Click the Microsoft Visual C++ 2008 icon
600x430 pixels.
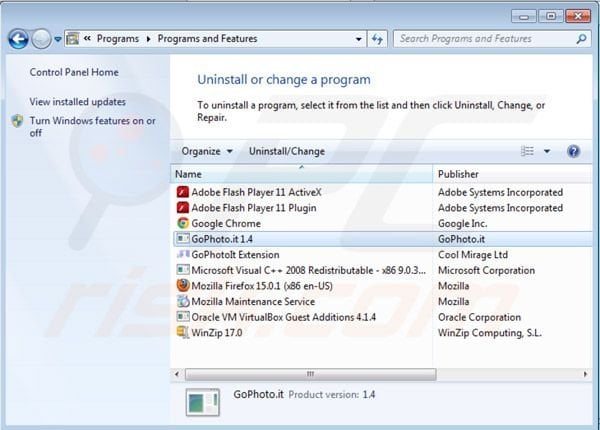coord(183,270)
